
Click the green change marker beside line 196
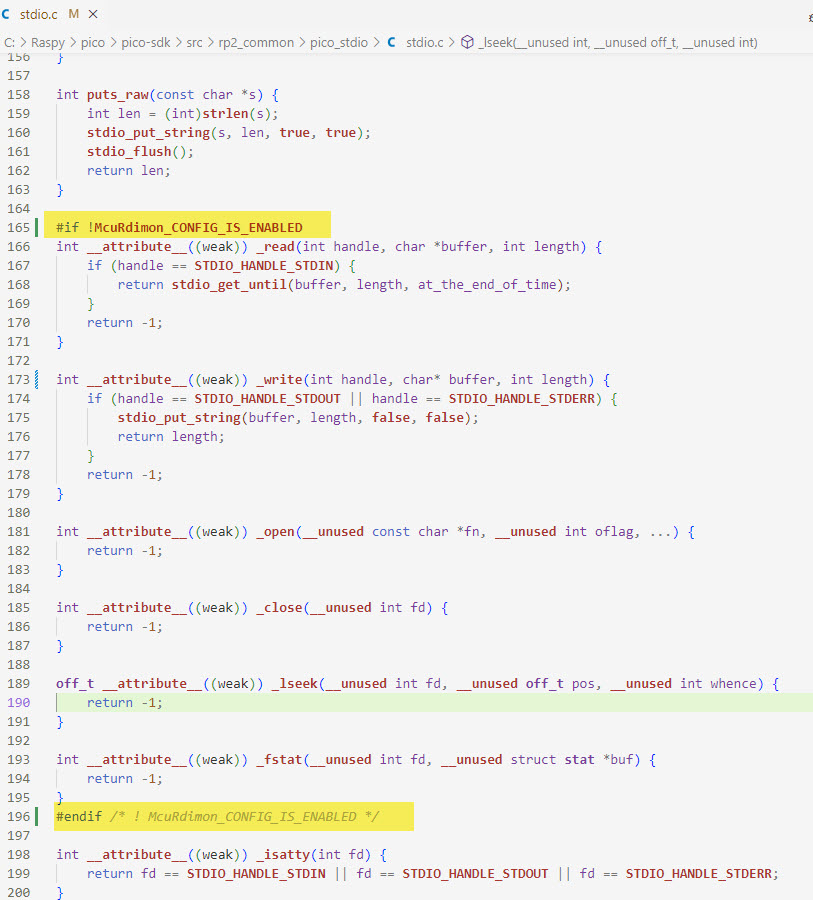37,816
